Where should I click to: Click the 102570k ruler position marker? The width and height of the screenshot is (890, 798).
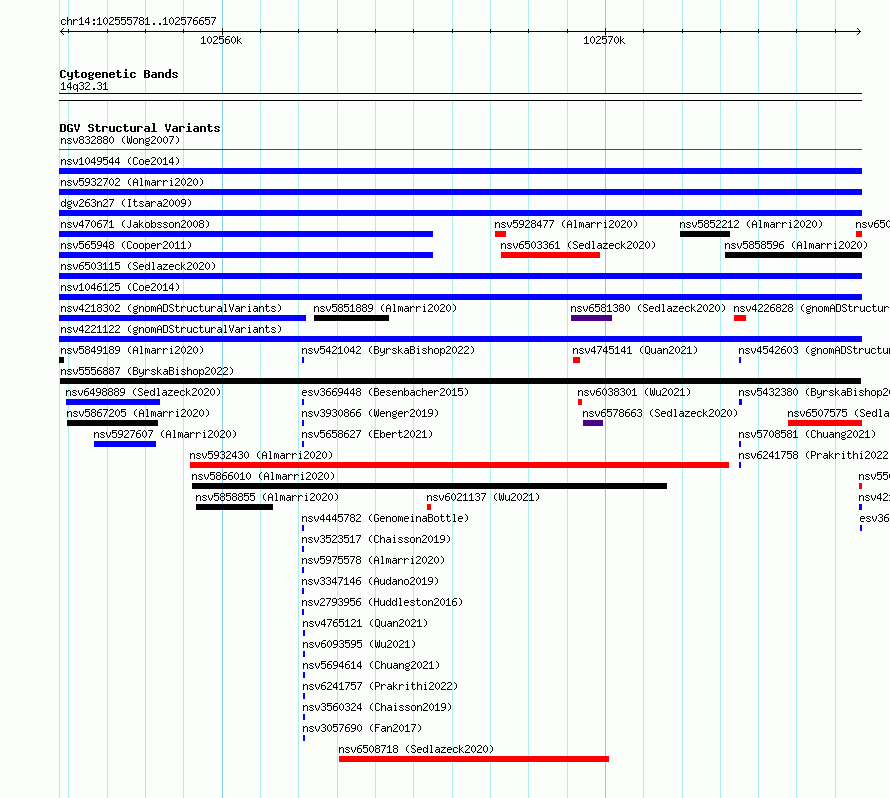pos(604,40)
